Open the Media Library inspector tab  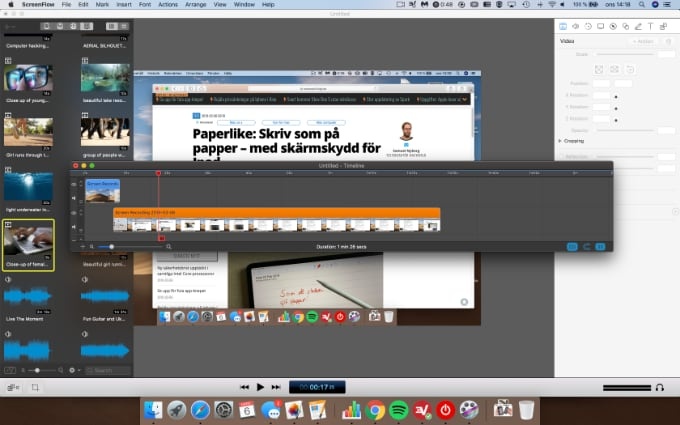point(664,26)
